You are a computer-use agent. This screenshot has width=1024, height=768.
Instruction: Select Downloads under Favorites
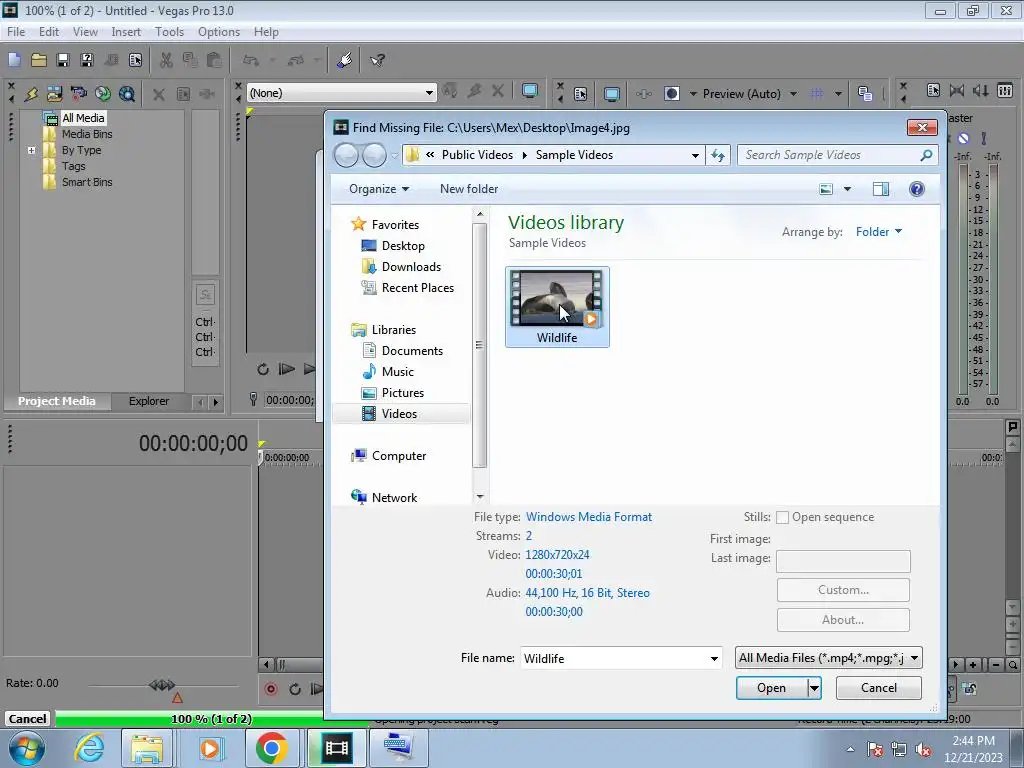(x=411, y=267)
